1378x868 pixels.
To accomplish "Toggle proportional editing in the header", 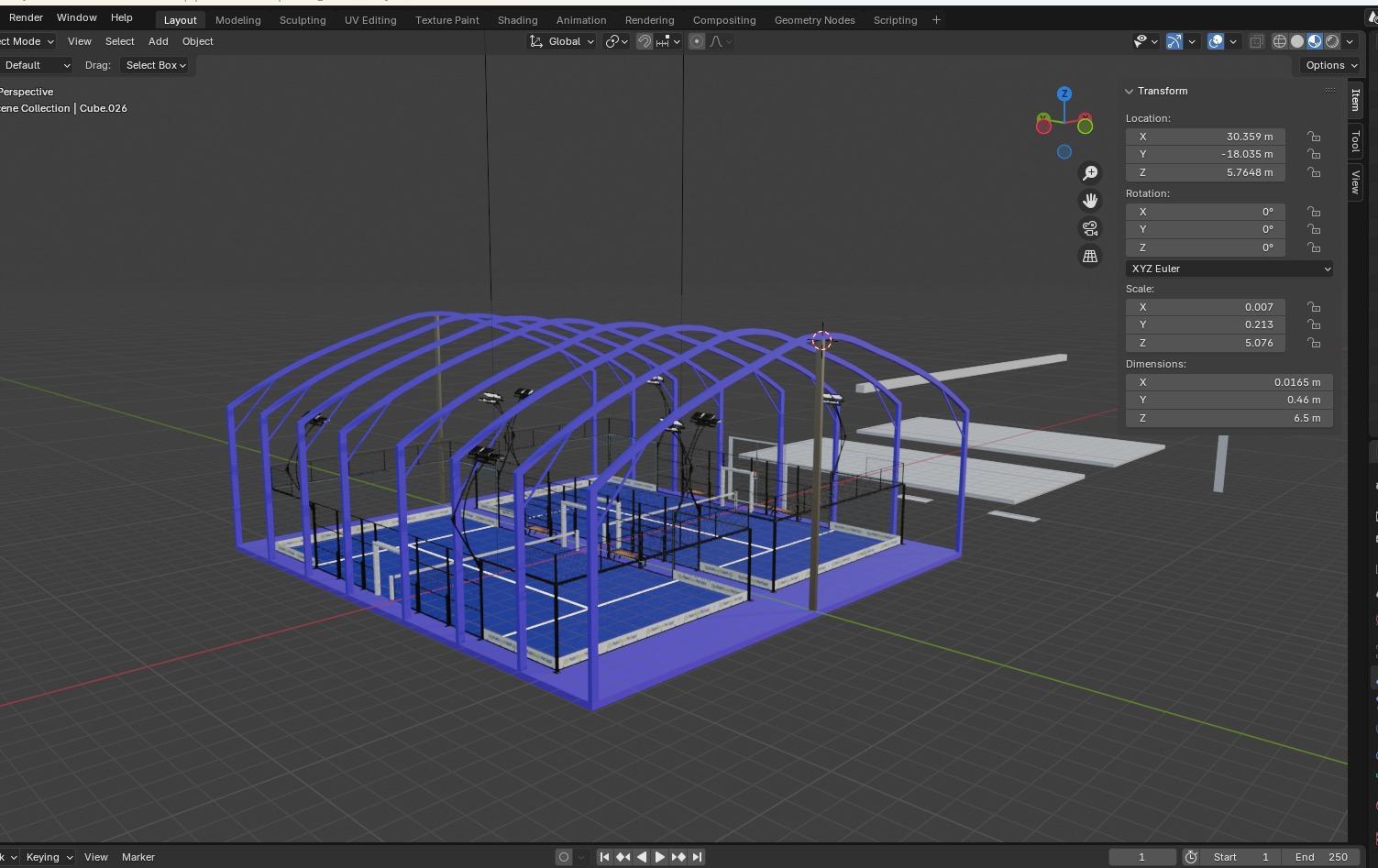I will (697, 41).
